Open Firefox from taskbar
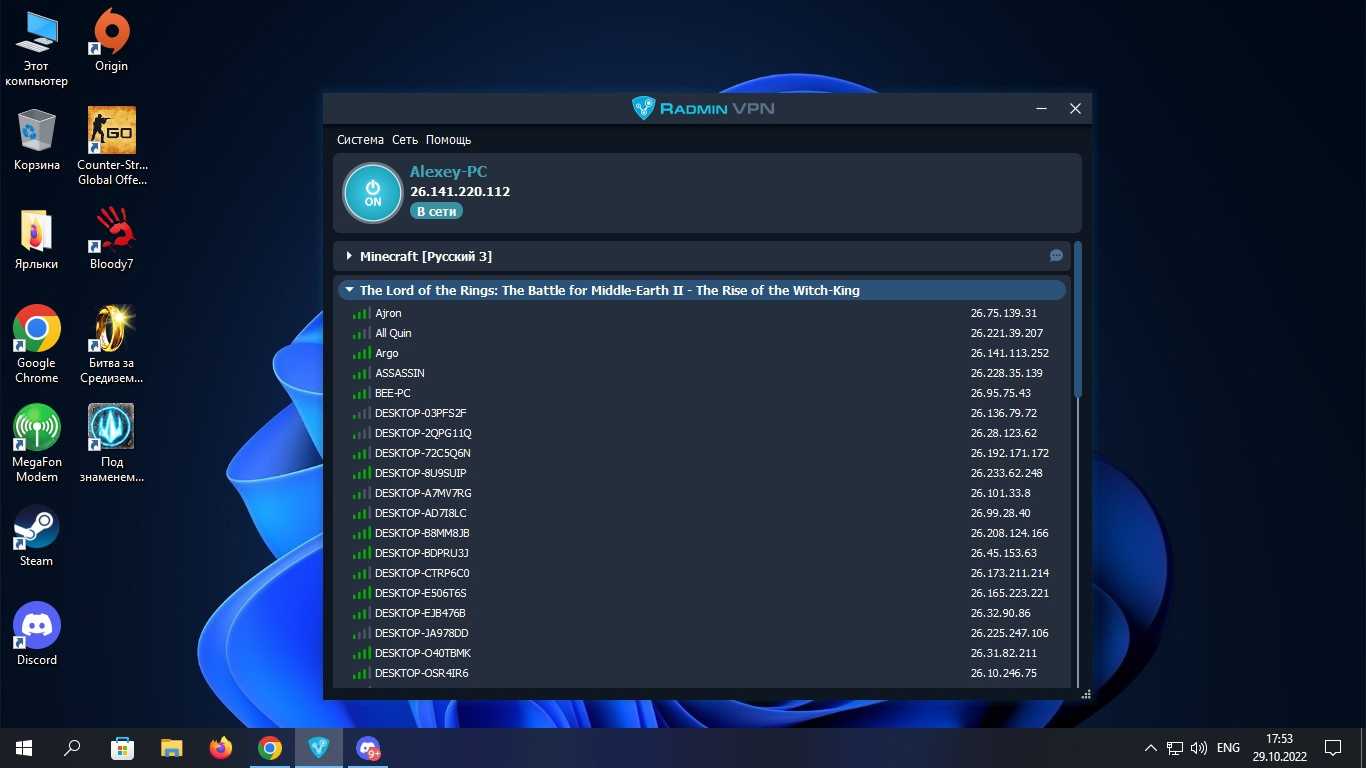The width and height of the screenshot is (1366, 768). point(220,748)
